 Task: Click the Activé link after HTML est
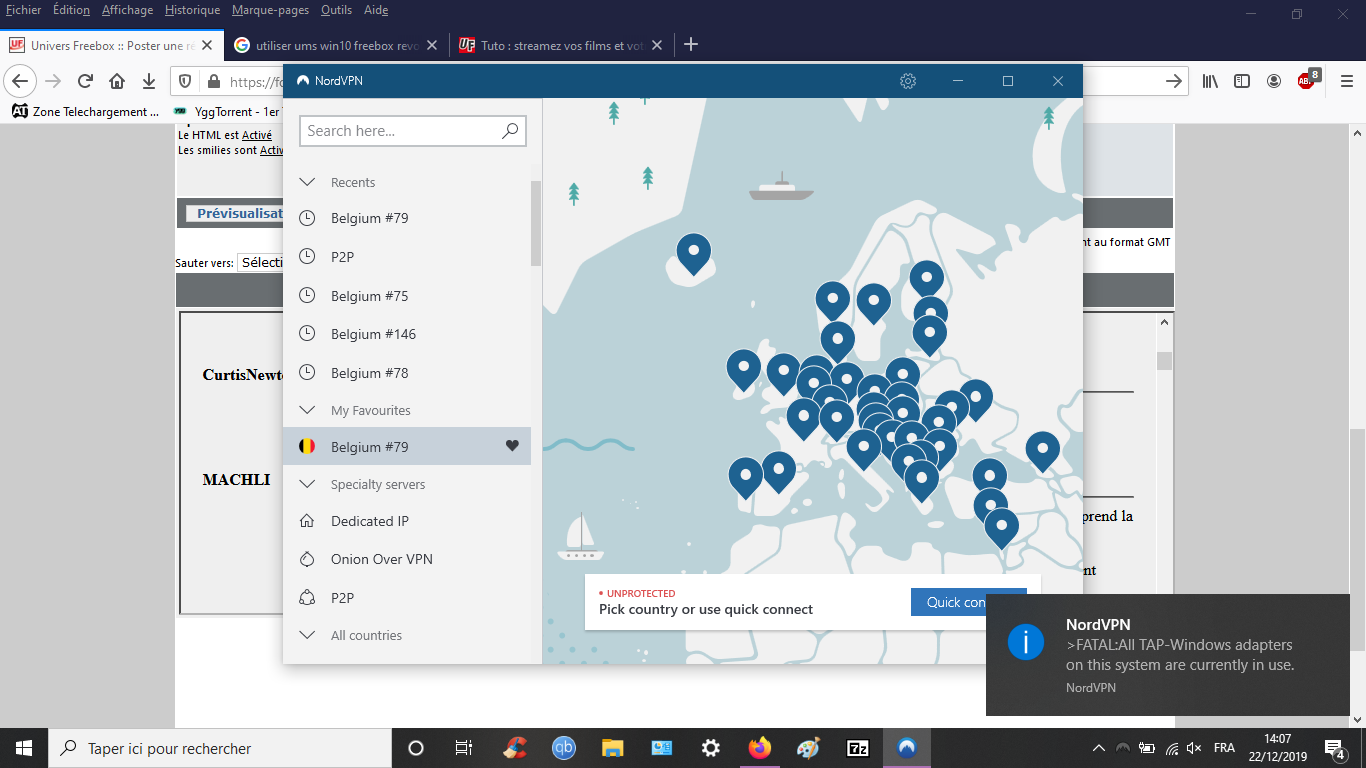[257, 135]
